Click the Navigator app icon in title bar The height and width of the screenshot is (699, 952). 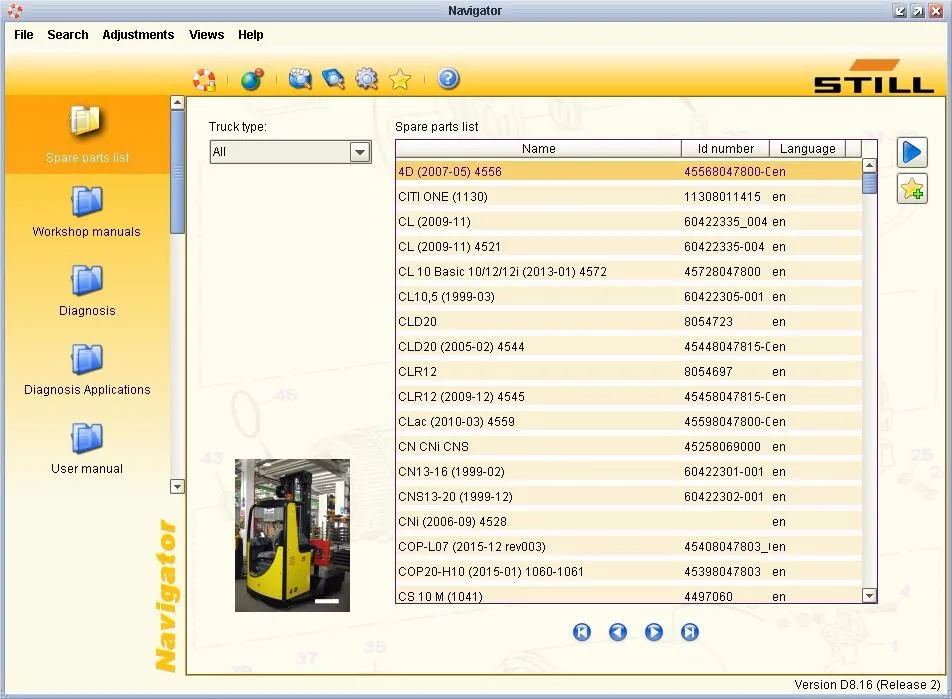click(x=15, y=10)
